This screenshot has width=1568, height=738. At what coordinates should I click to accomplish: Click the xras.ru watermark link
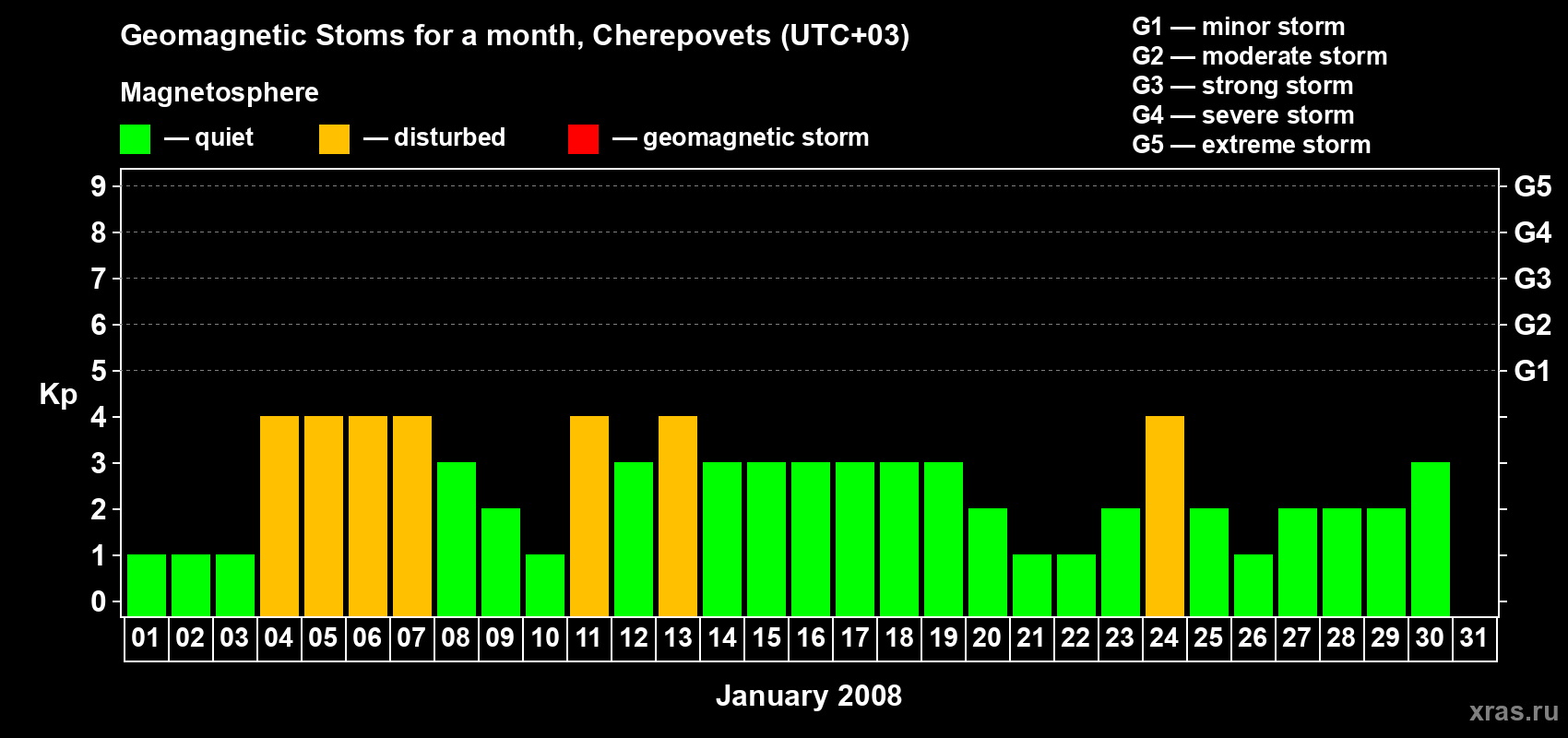[x=1514, y=711]
